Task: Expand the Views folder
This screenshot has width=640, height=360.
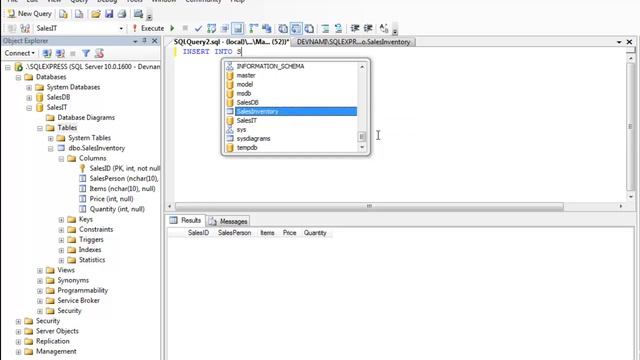Action: click(x=40, y=270)
